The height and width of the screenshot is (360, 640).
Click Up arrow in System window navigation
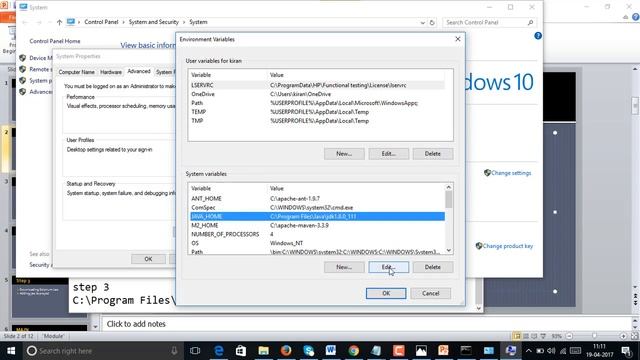tap(60, 22)
